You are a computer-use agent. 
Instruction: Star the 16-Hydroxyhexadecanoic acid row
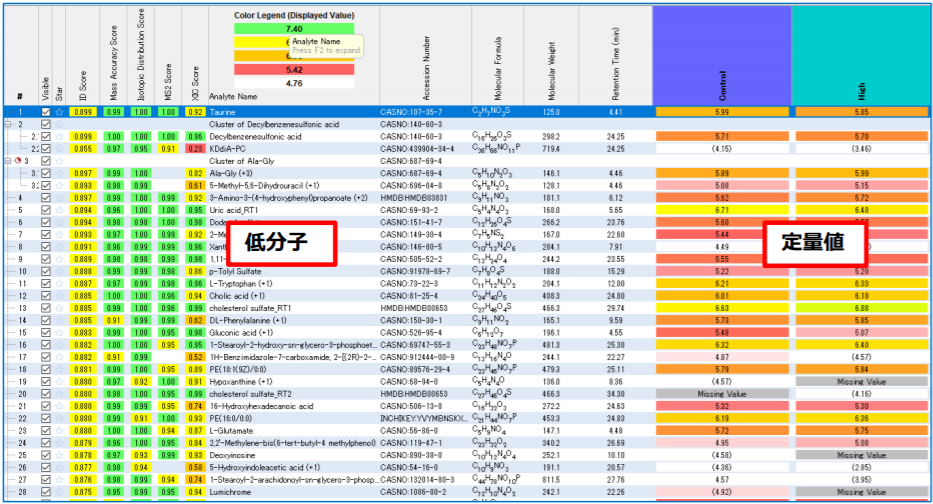[x=59, y=406]
